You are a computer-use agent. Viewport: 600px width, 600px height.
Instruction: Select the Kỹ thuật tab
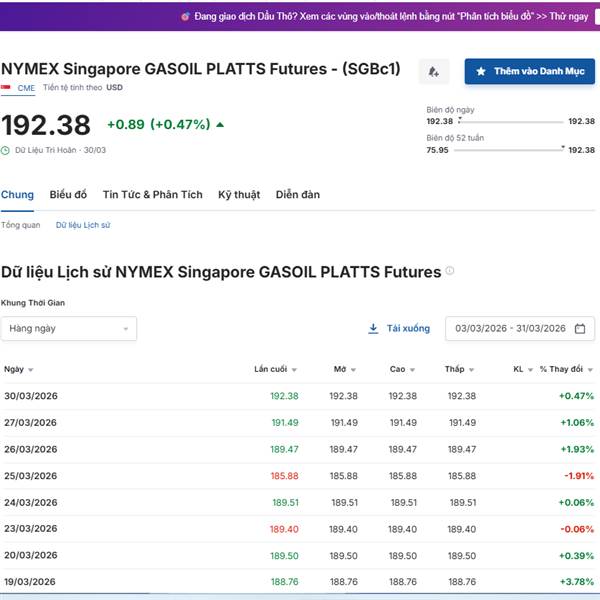[239, 195]
